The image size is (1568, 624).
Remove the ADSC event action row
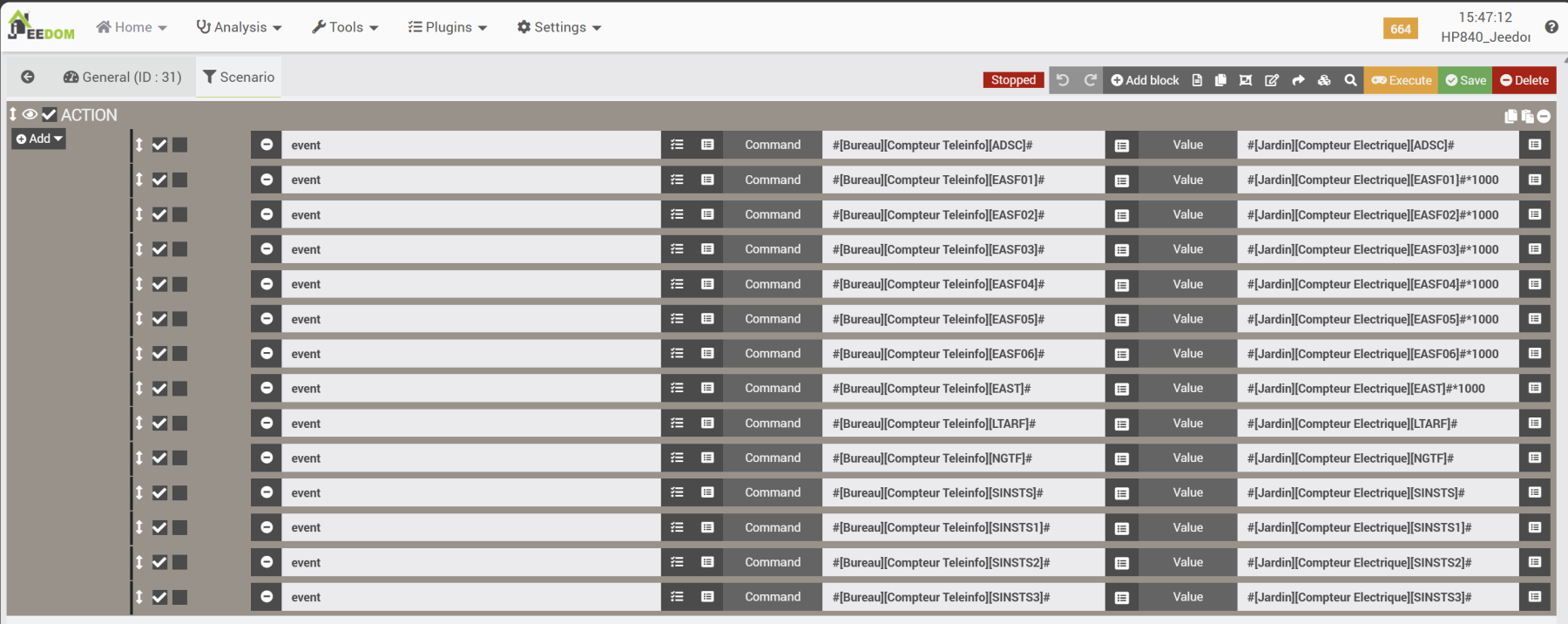[267, 145]
